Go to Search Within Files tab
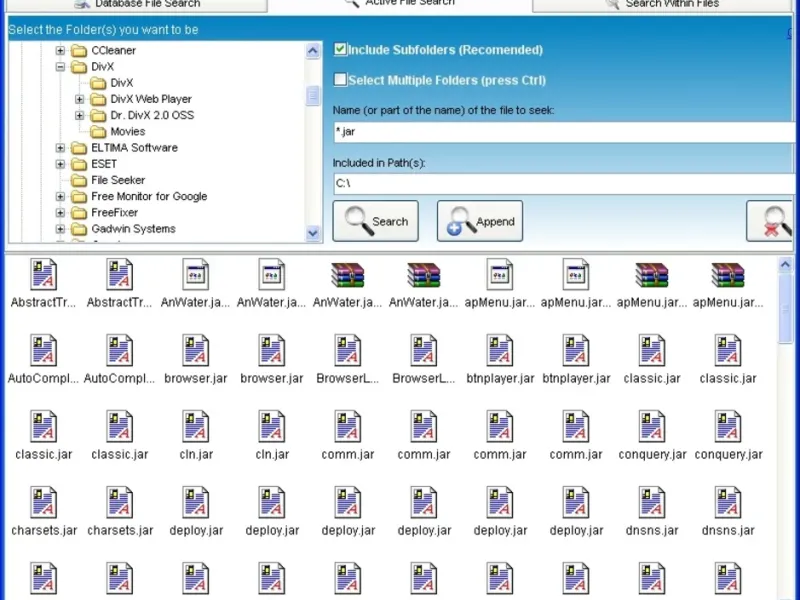Image resolution: width=800 pixels, height=600 pixels. 662,5
